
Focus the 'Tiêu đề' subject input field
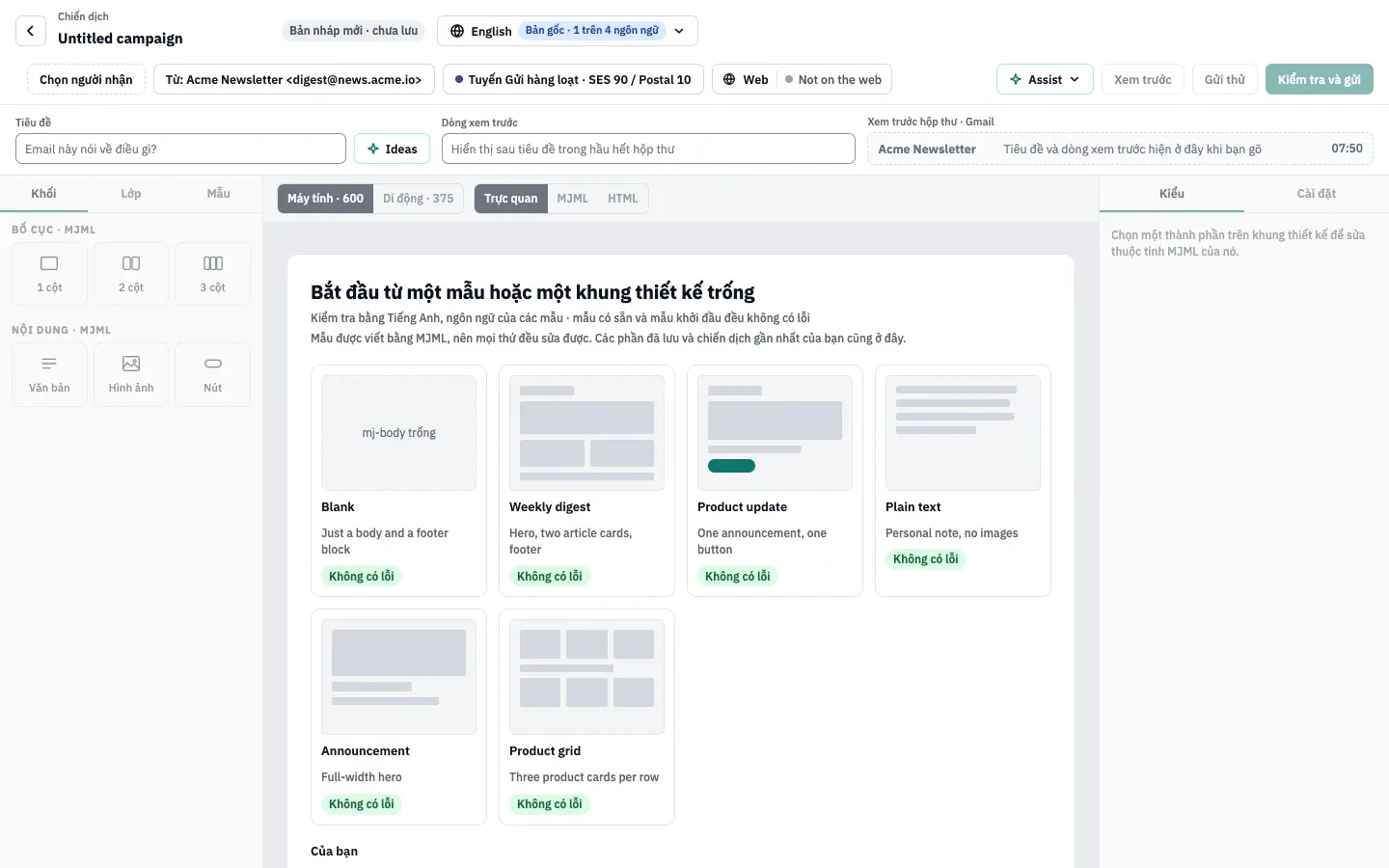coord(180,149)
